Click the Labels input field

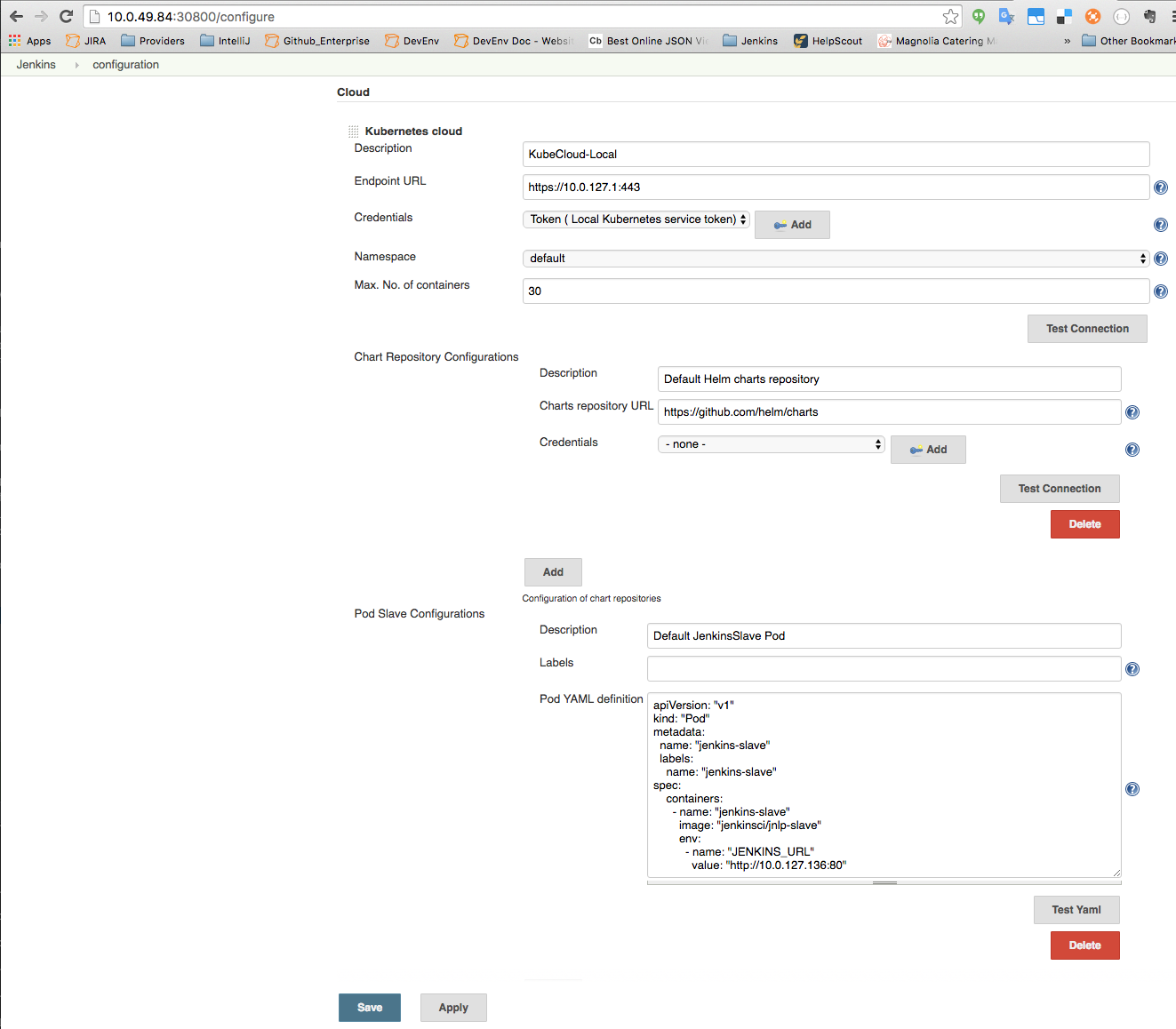tap(884, 668)
